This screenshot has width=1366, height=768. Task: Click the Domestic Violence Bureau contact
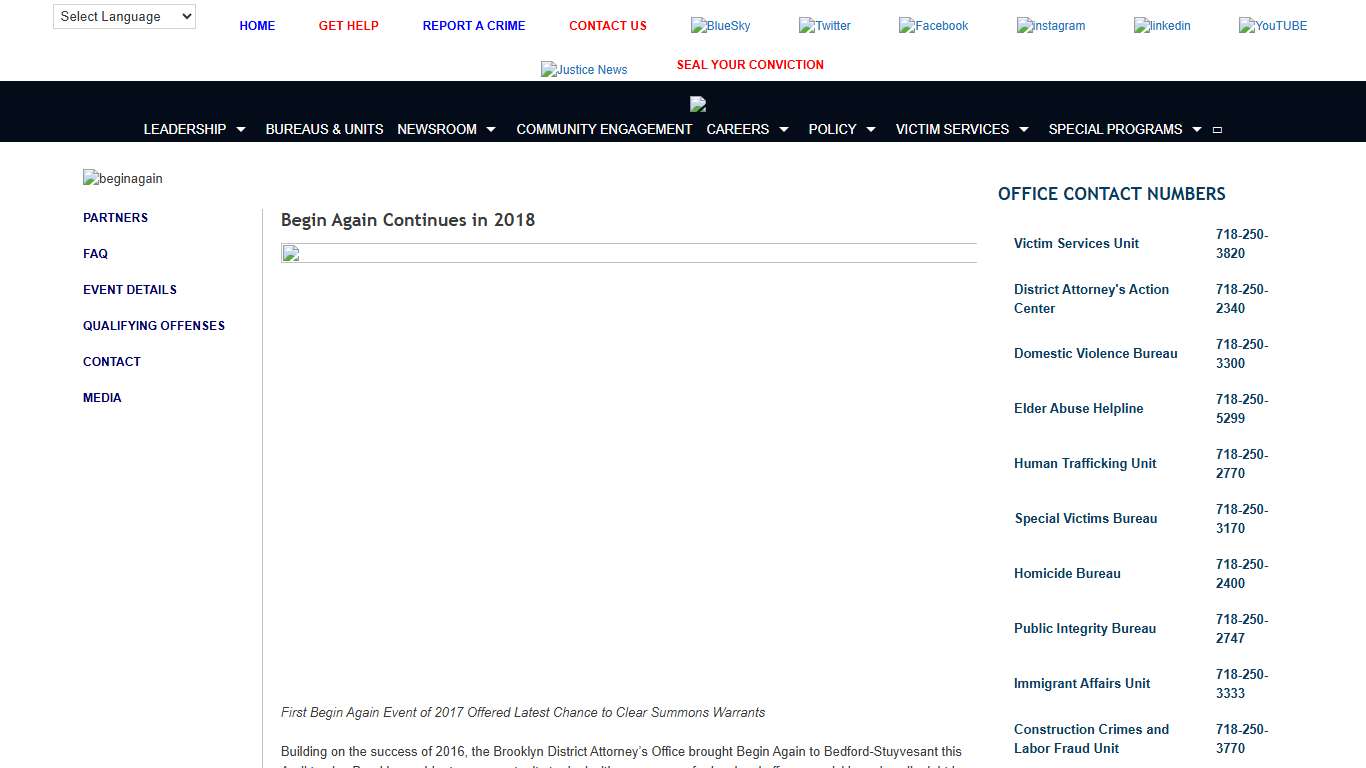[x=1095, y=354]
